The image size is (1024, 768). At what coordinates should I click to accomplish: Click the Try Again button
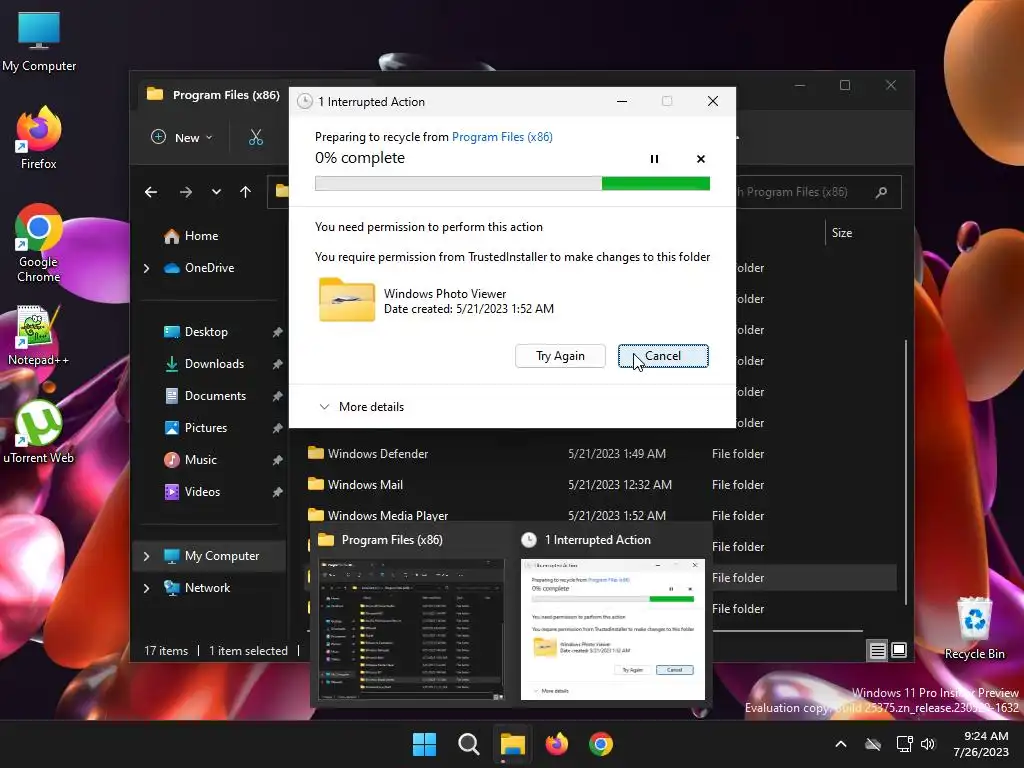[x=560, y=356]
